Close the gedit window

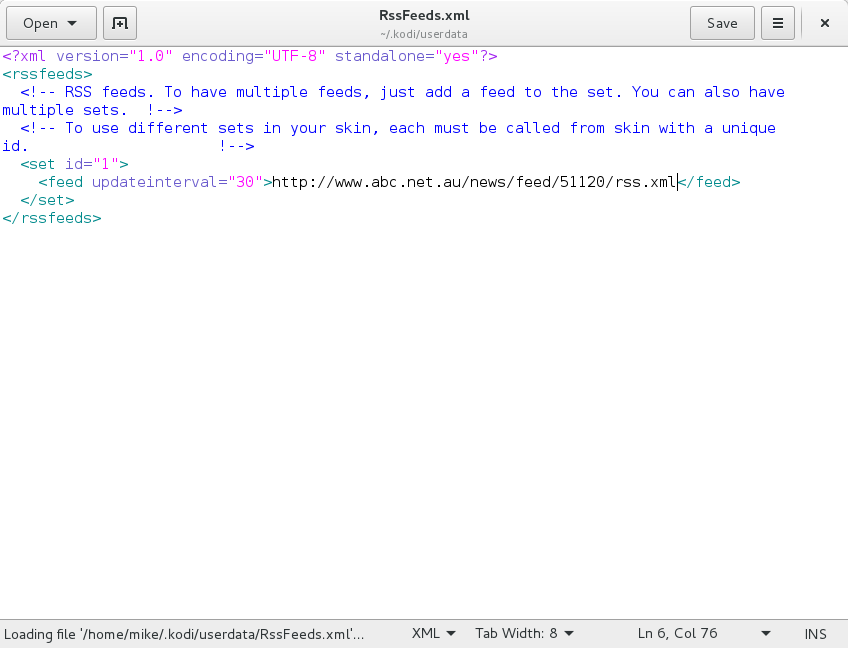(x=825, y=23)
